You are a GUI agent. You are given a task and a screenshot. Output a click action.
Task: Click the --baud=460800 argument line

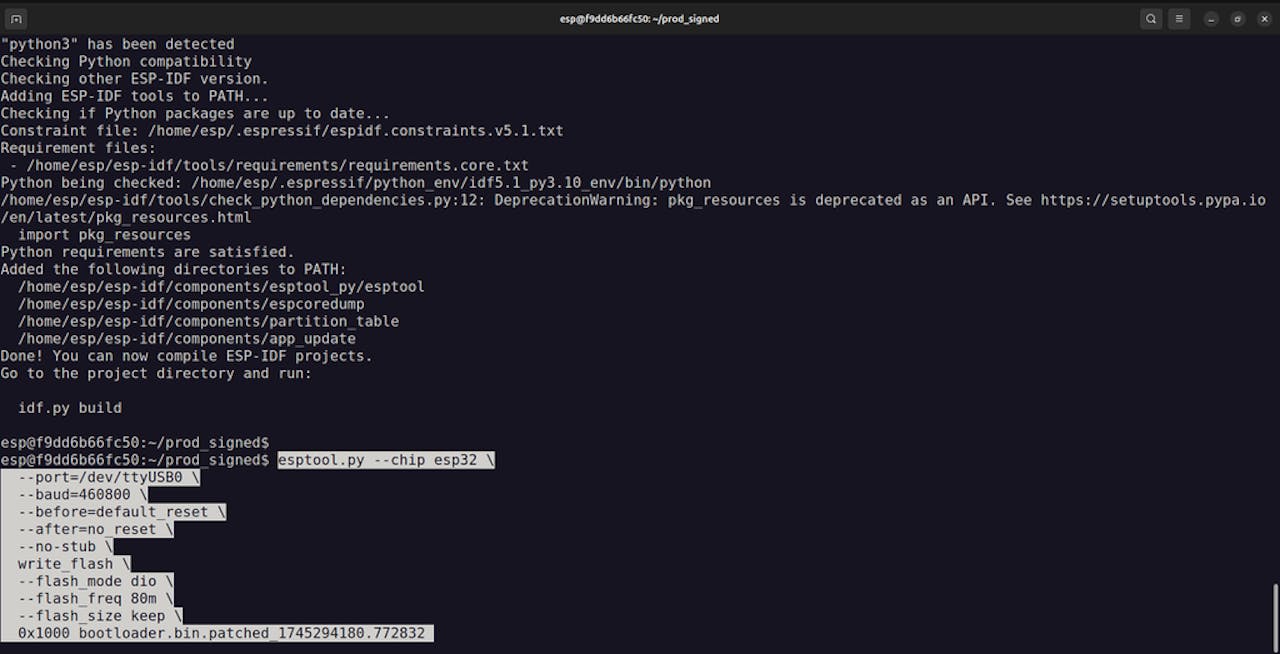point(82,494)
